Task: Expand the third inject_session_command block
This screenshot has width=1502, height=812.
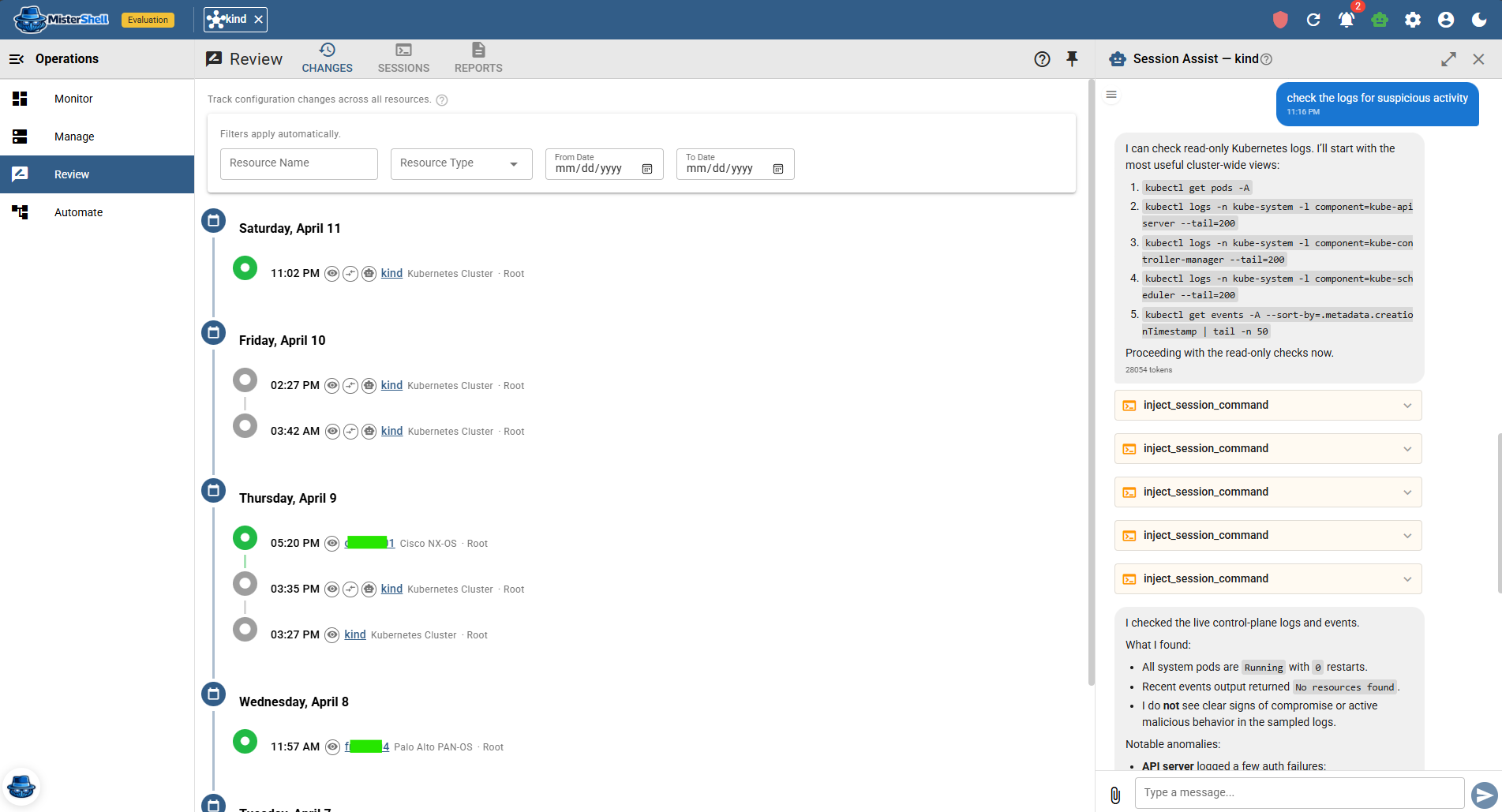Action: coord(1268,492)
